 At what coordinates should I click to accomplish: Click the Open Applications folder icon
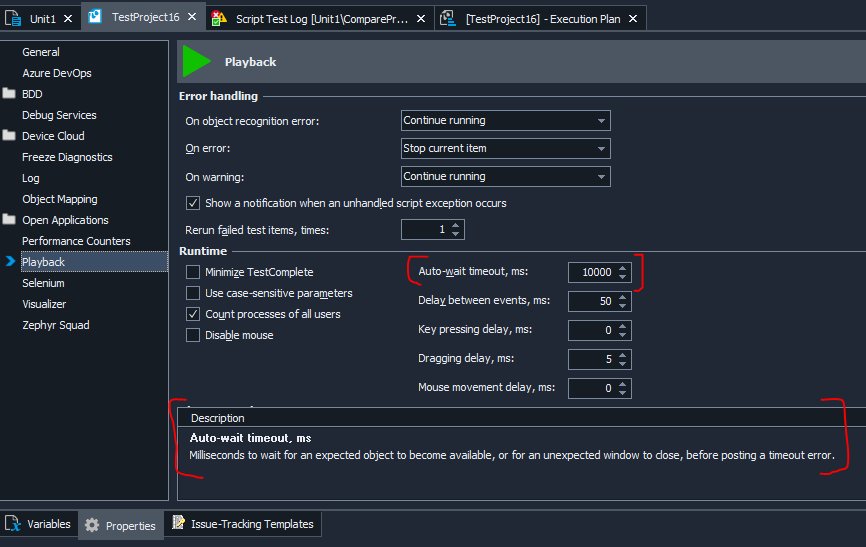coord(9,219)
